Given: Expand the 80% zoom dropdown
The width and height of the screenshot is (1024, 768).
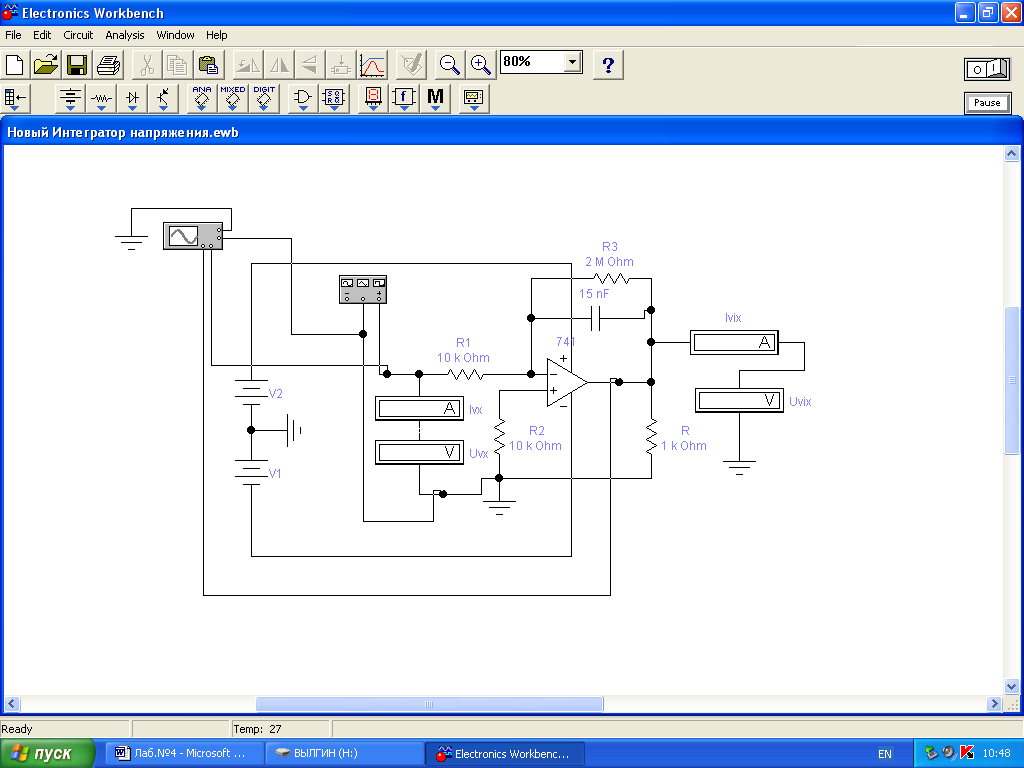Looking at the screenshot, I should pos(572,62).
